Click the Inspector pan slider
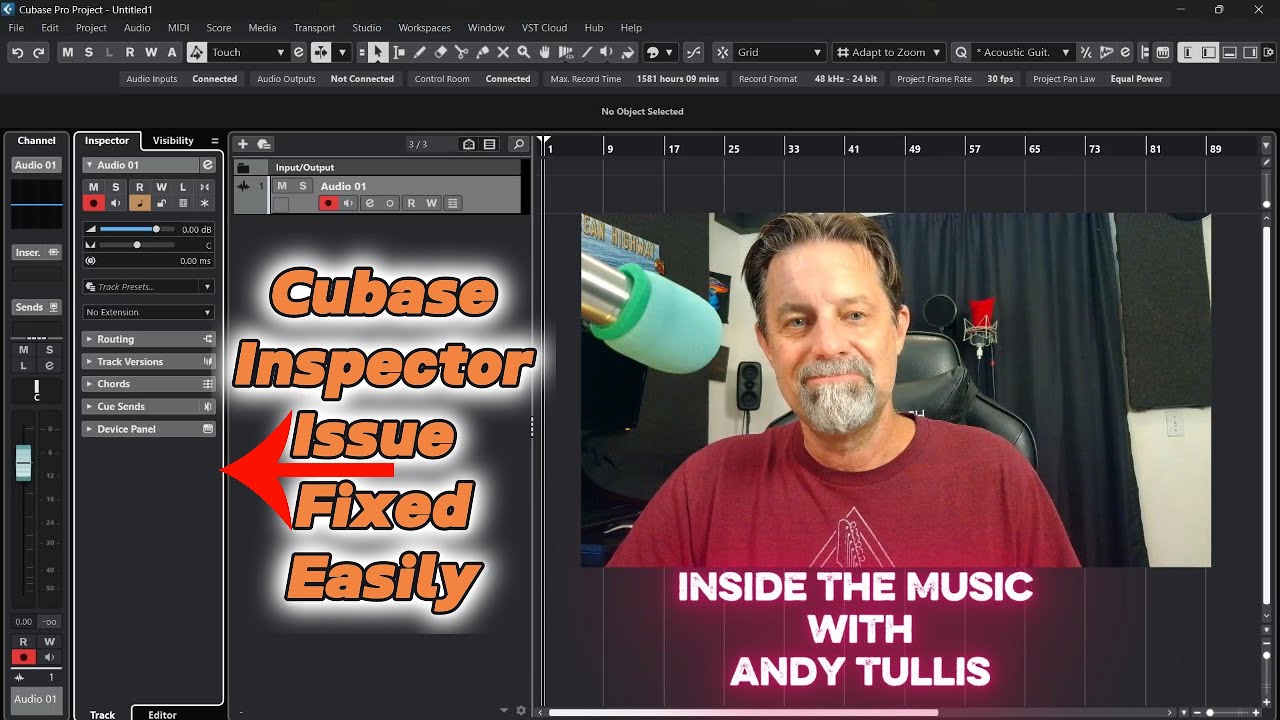The image size is (1280, 720). pos(137,245)
